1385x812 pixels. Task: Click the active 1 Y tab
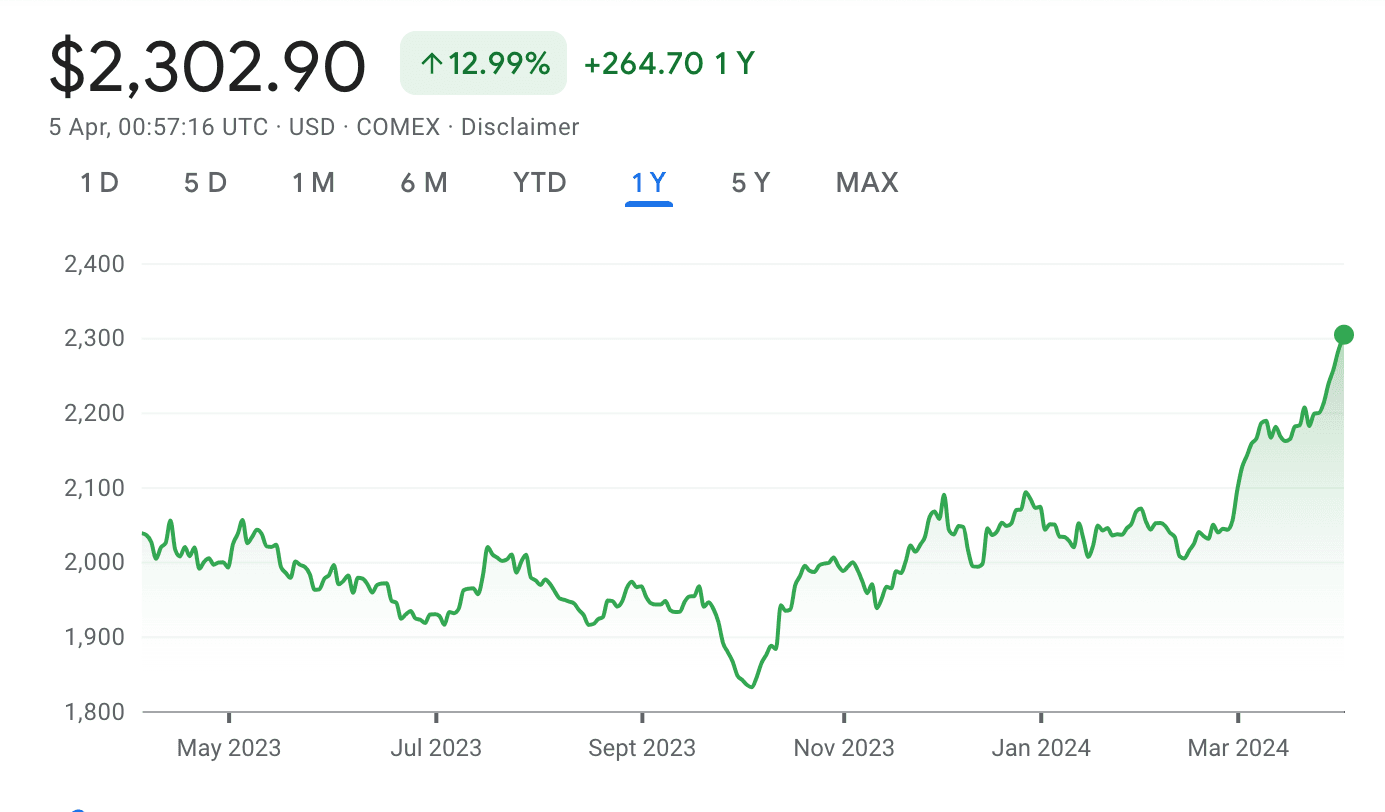coord(649,183)
